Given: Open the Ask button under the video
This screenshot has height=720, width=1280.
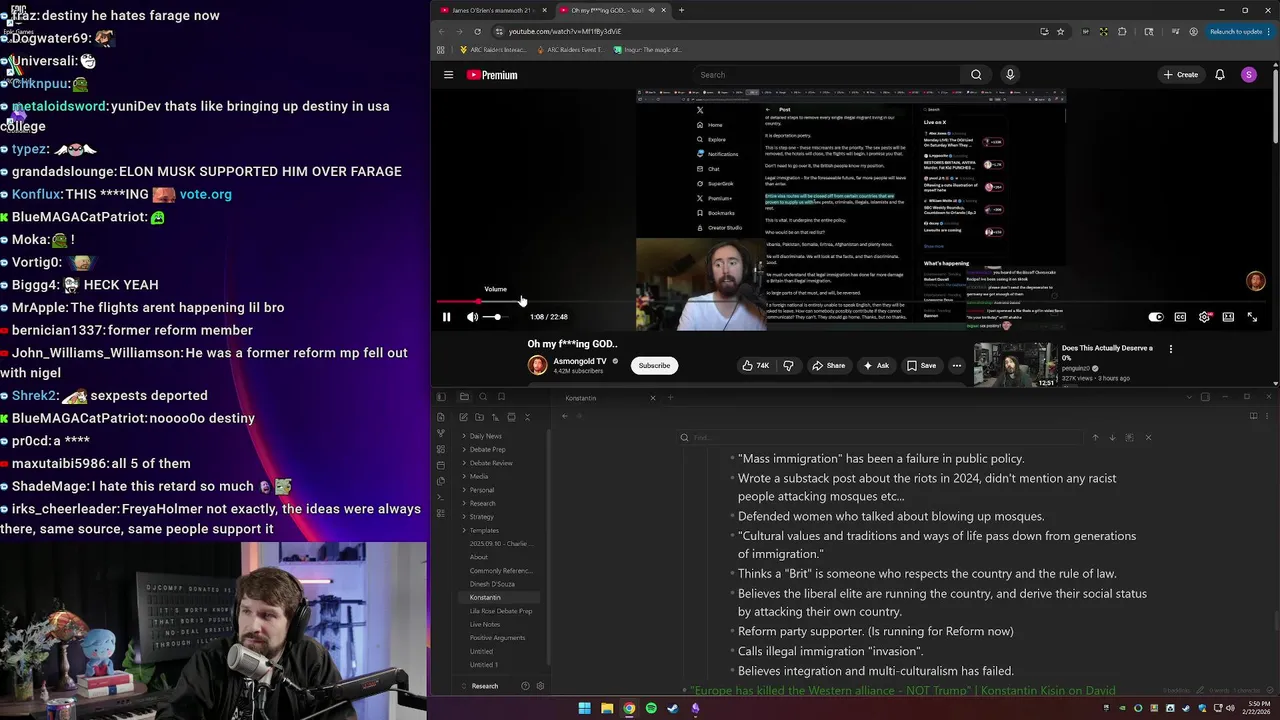Looking at the screenshot, I should pyautogui.click(x=876, y=366).
